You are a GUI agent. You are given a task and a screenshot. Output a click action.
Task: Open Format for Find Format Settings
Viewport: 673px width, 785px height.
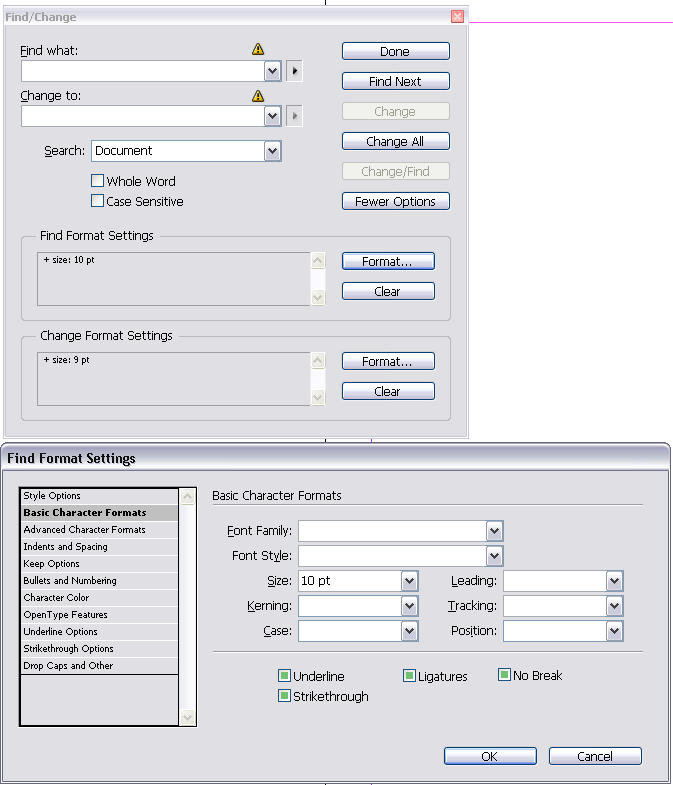click(388, 261)
